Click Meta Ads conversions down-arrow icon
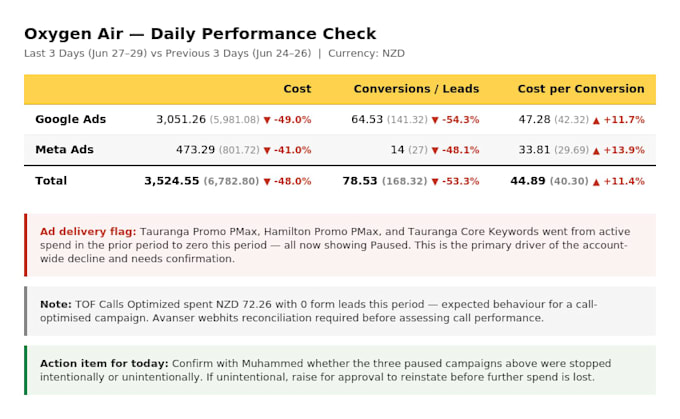Screen dimensions: 680x419 pos(435,151)
